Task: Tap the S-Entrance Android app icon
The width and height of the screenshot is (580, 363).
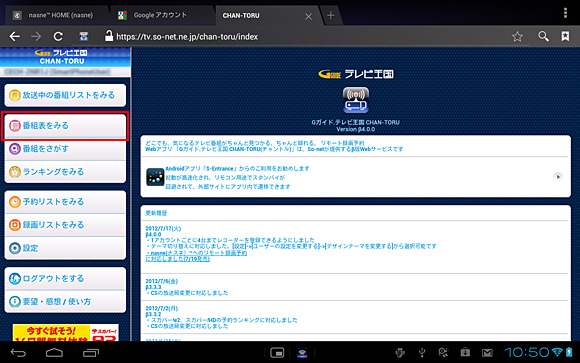Action: click(x=155, y=177)
